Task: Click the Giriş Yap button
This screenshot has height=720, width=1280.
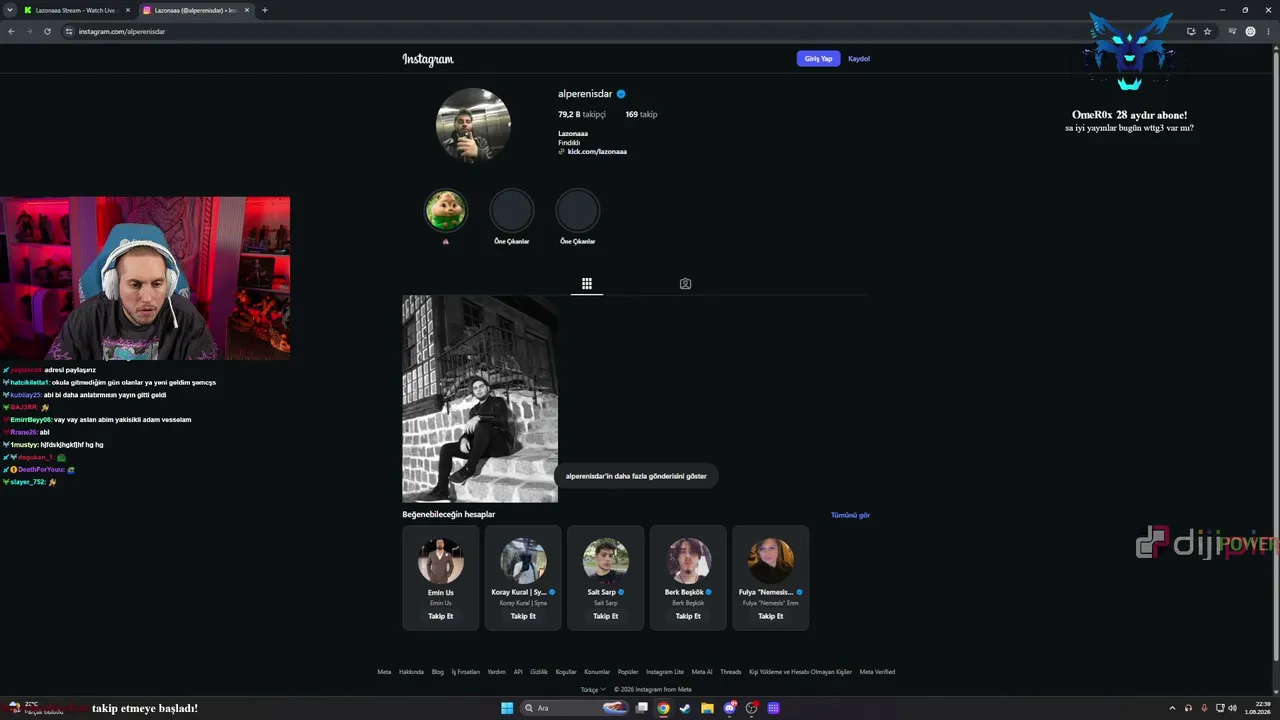Action: (x=818, y=59)
